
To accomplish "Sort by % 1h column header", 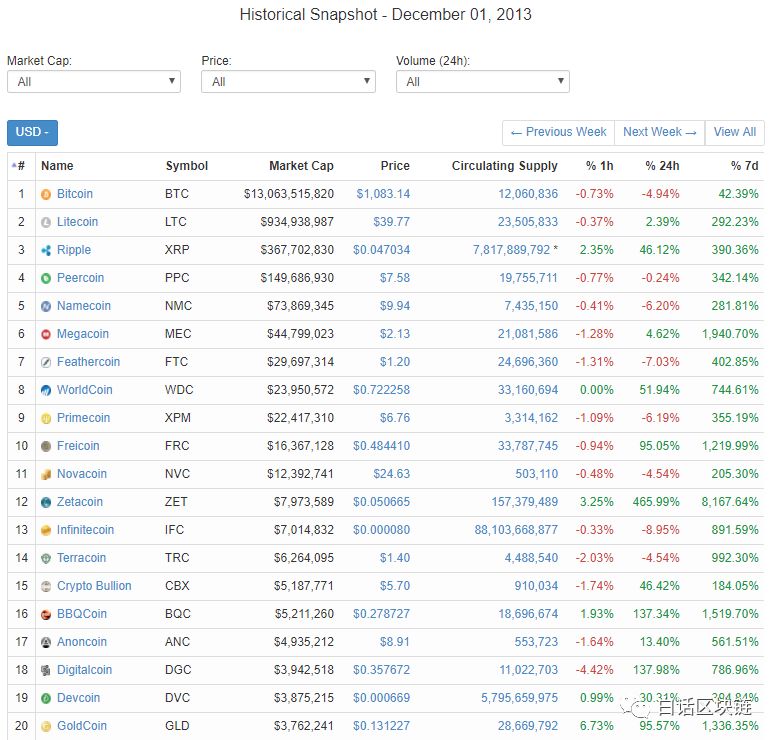I will coord(599,166).
